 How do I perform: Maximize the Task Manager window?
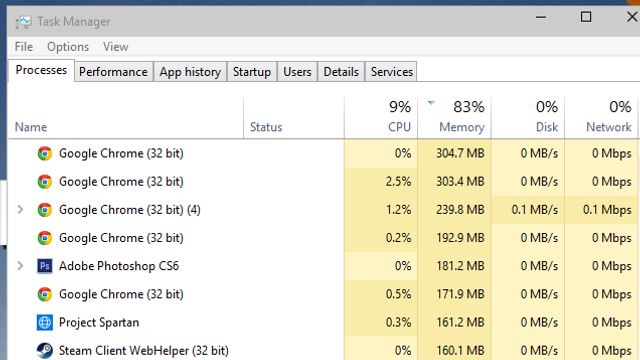point(586,17)
